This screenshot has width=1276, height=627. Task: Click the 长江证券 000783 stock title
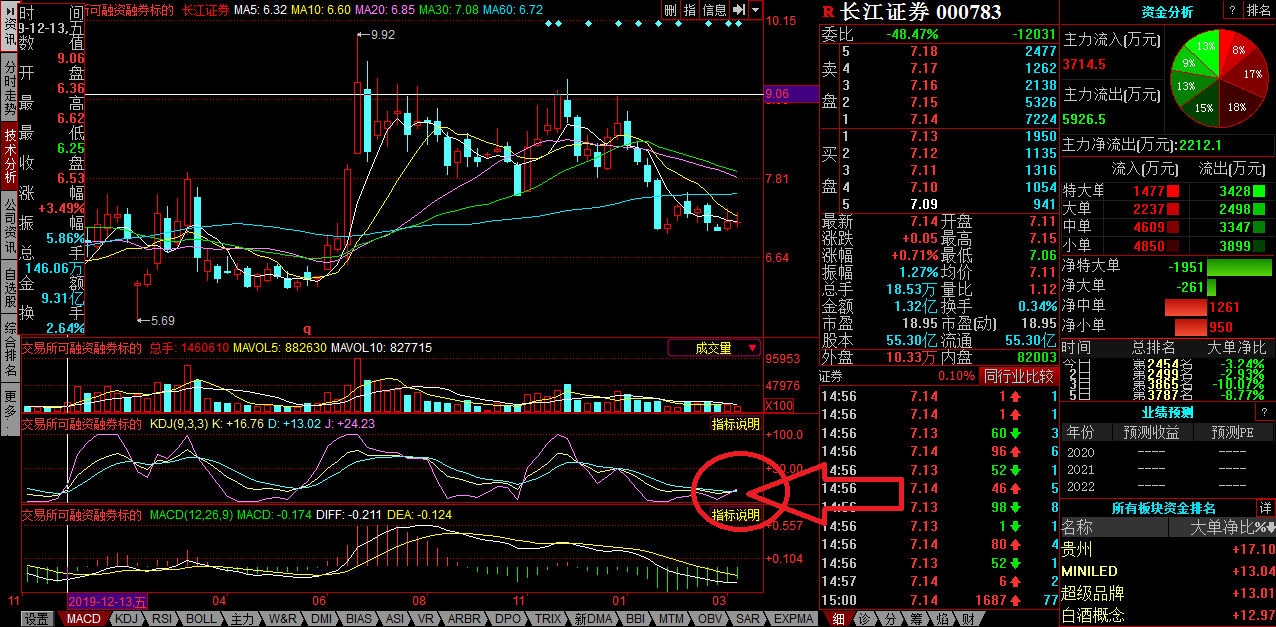tap(920, 11)
